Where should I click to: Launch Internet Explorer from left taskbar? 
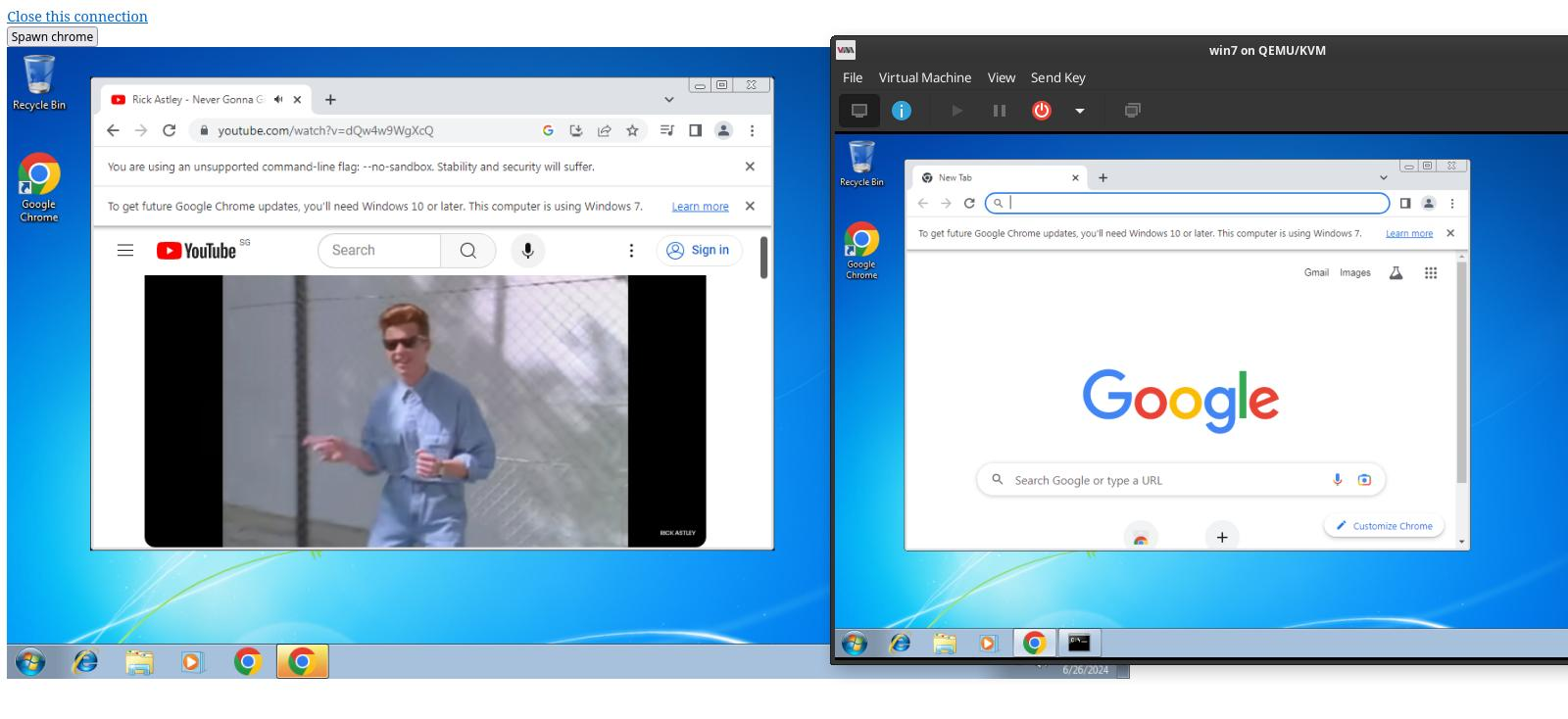[86, 662]
